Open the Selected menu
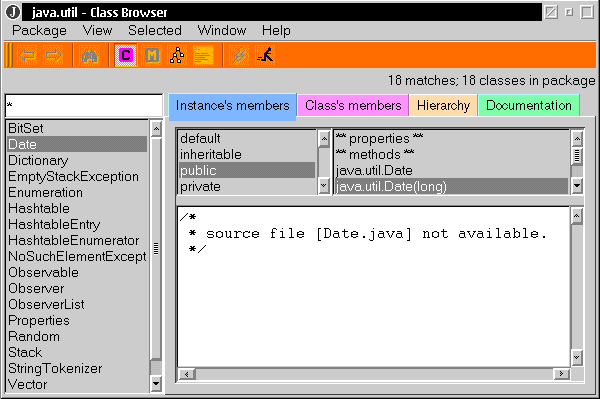Image resolution: width=600 pixels, height=399 pixels. [155, 31]
